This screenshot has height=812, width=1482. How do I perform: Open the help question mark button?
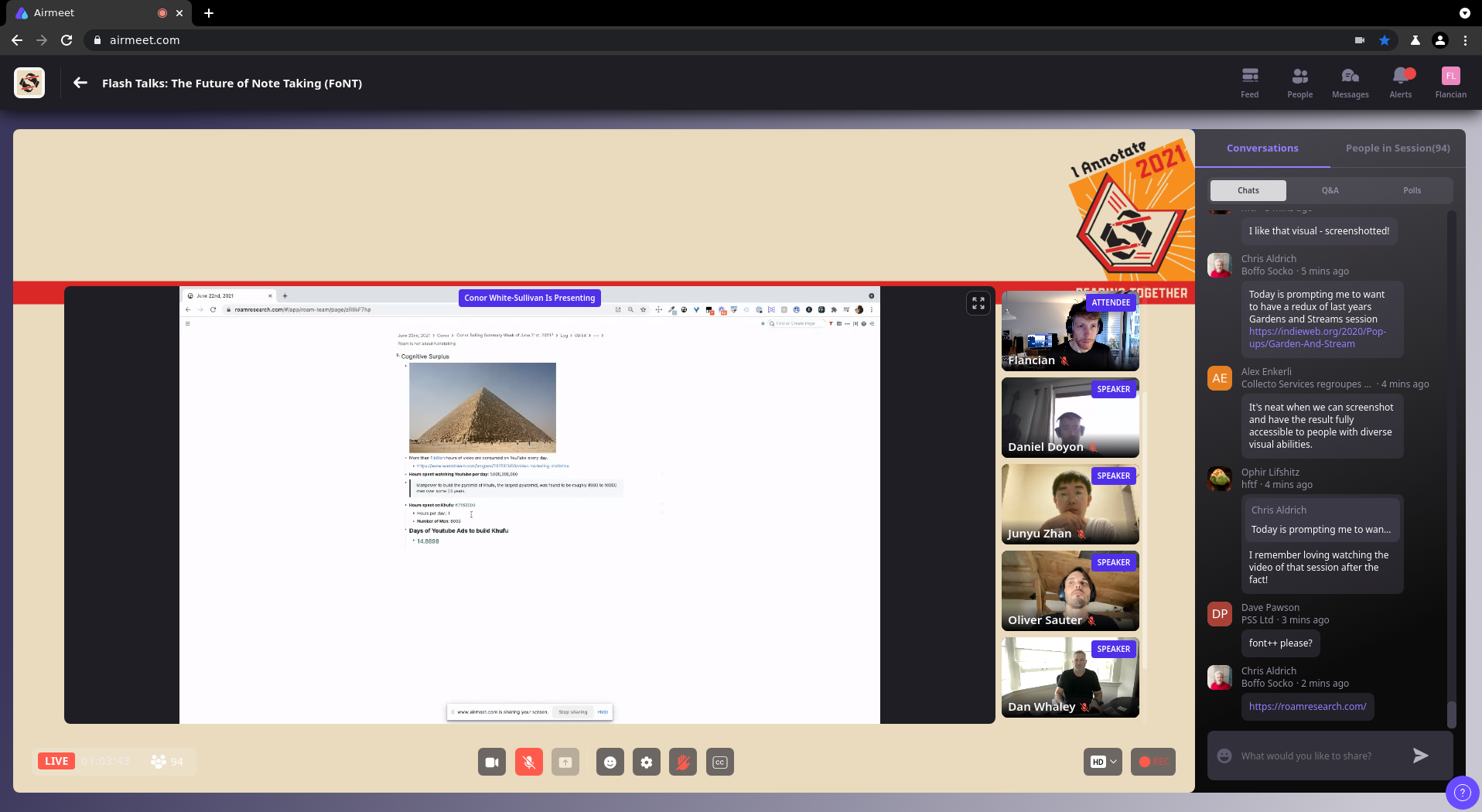[x=1462, y=792]
